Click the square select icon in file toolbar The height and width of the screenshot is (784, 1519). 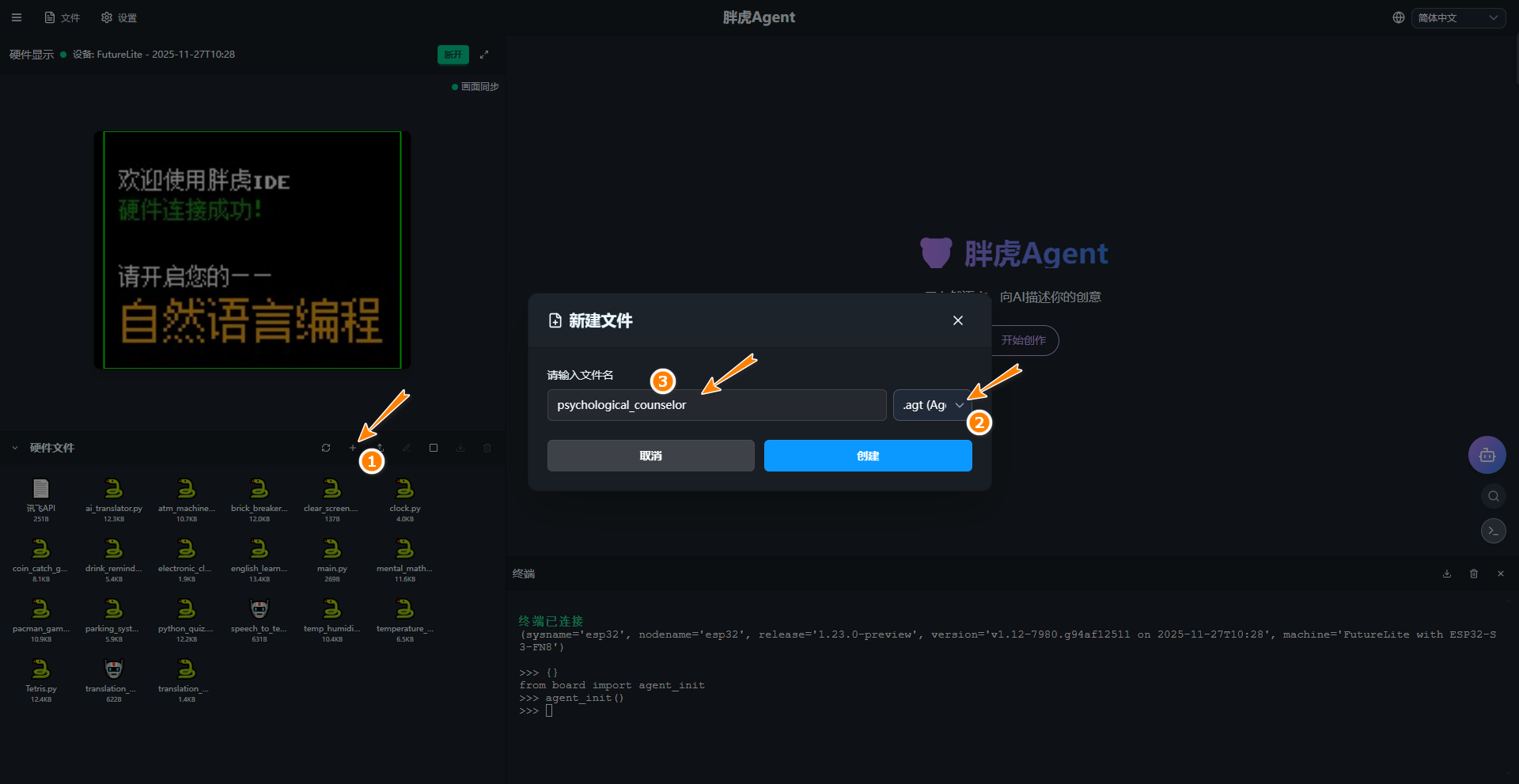coord(434,448)
